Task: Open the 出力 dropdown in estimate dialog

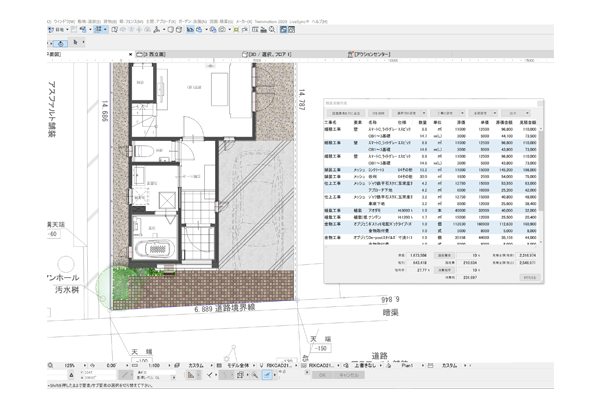Action: coord(516,115)
